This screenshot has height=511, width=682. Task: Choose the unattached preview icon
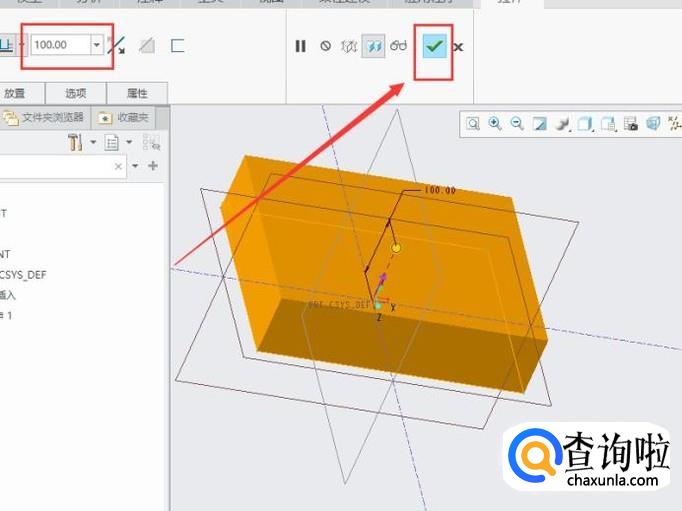coord(349,46)
